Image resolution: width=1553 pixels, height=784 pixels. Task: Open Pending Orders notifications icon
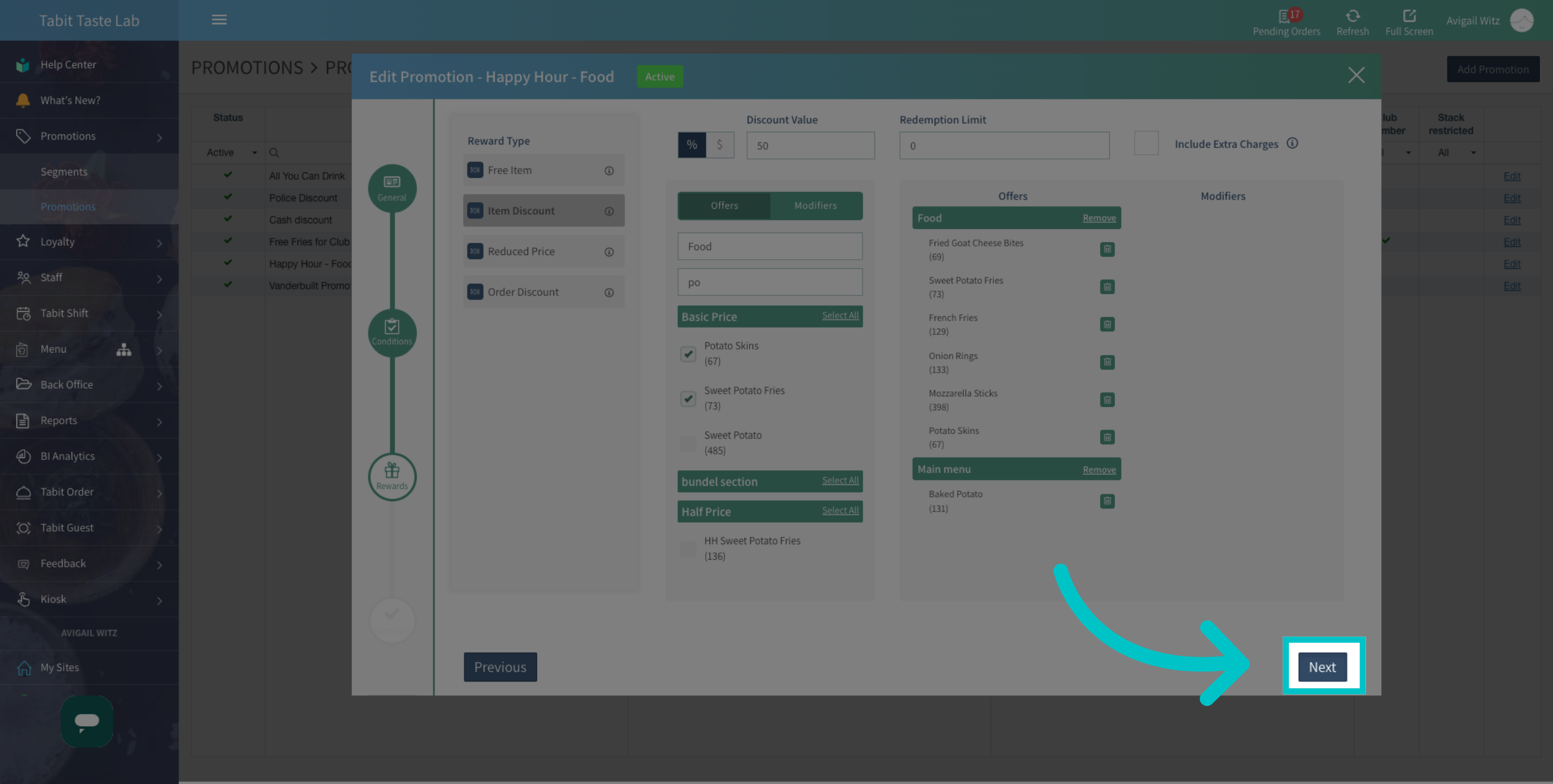click(x=1285, y=16)
